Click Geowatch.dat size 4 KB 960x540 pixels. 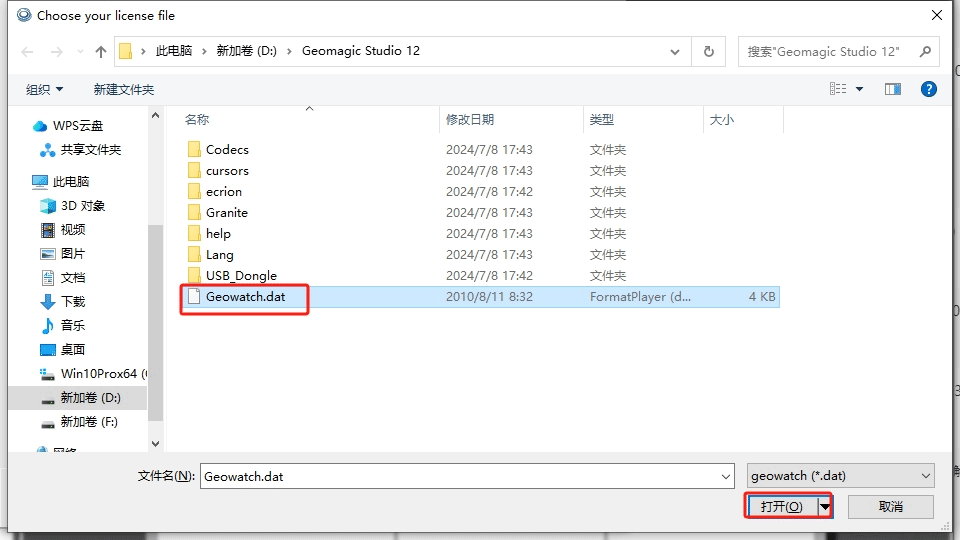tap(762, 297)
